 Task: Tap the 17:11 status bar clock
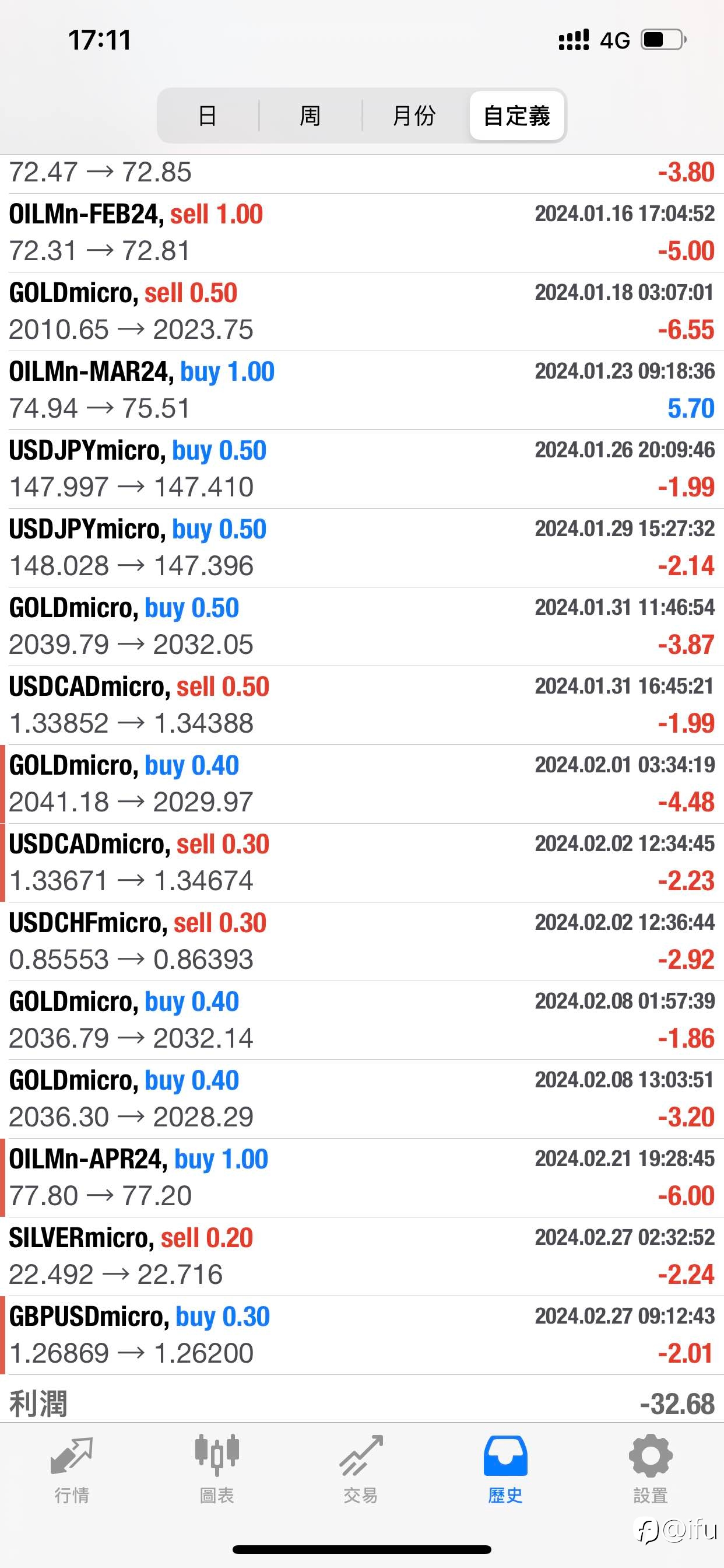[x=100, y=40]
